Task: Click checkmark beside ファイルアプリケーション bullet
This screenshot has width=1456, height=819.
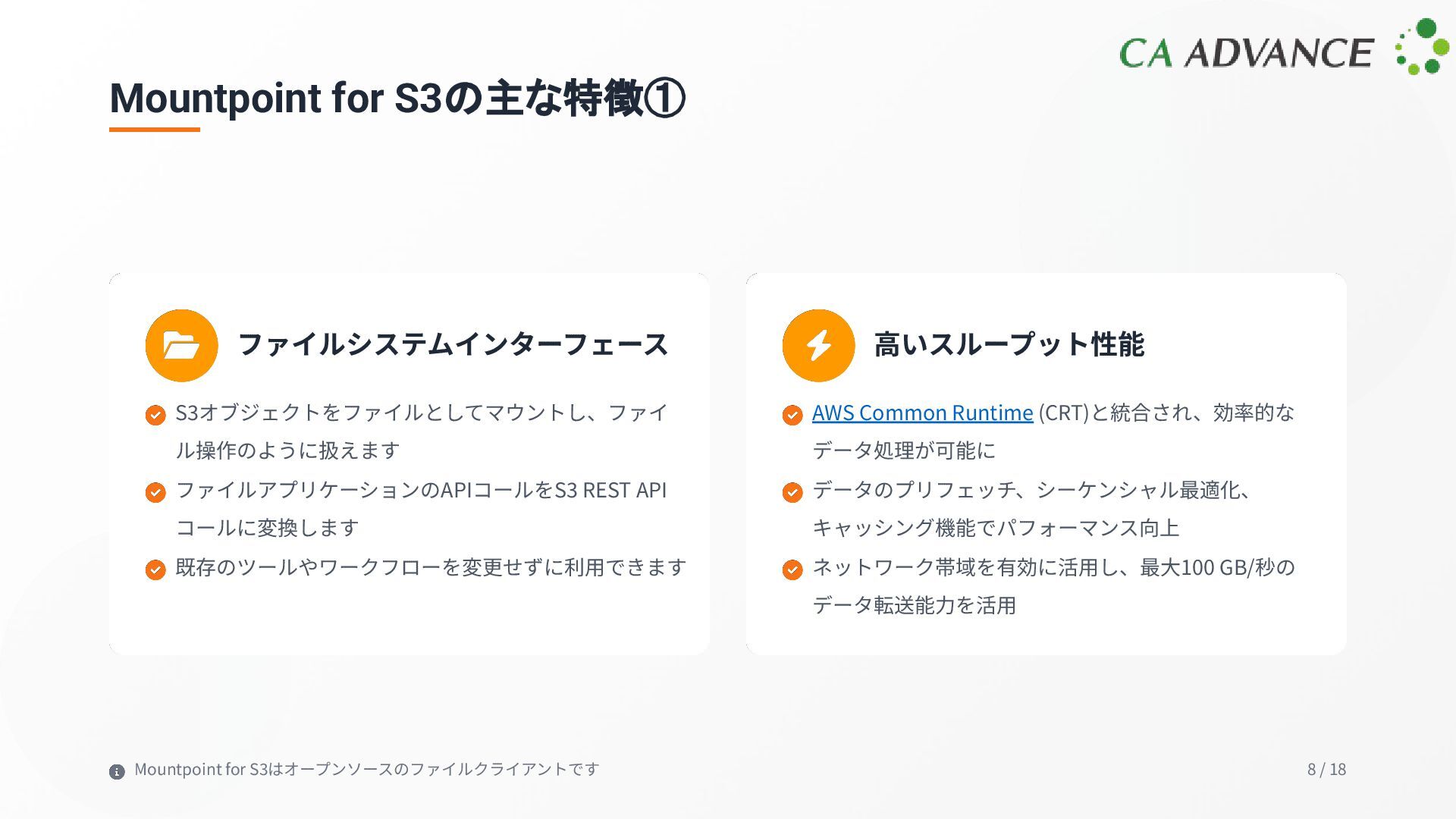Action: [155, 492]
